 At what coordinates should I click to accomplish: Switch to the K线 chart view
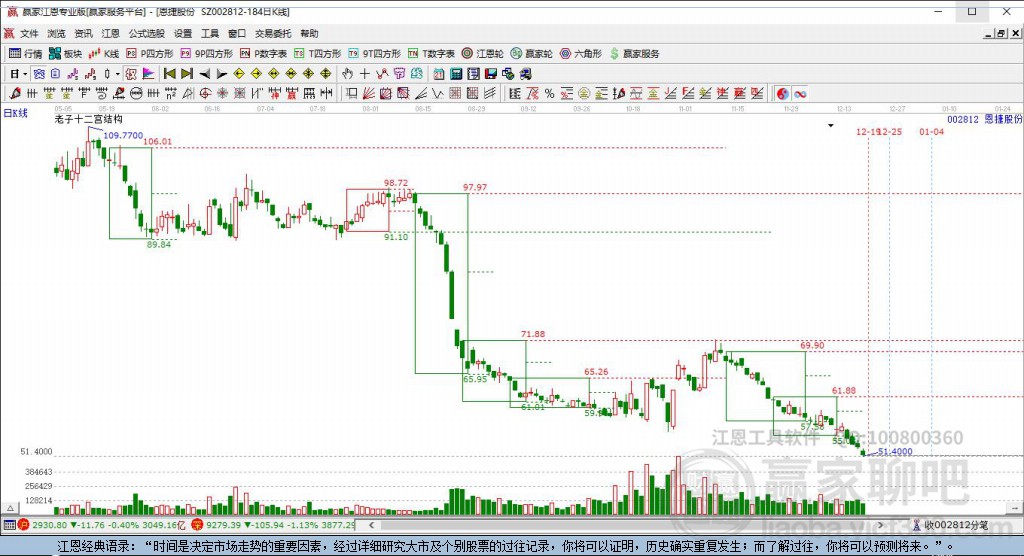pos(104,54)
